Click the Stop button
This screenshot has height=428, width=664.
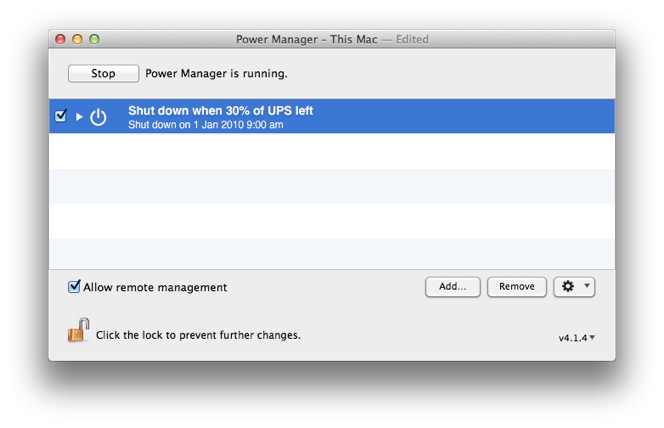click(x=103, y=73)
